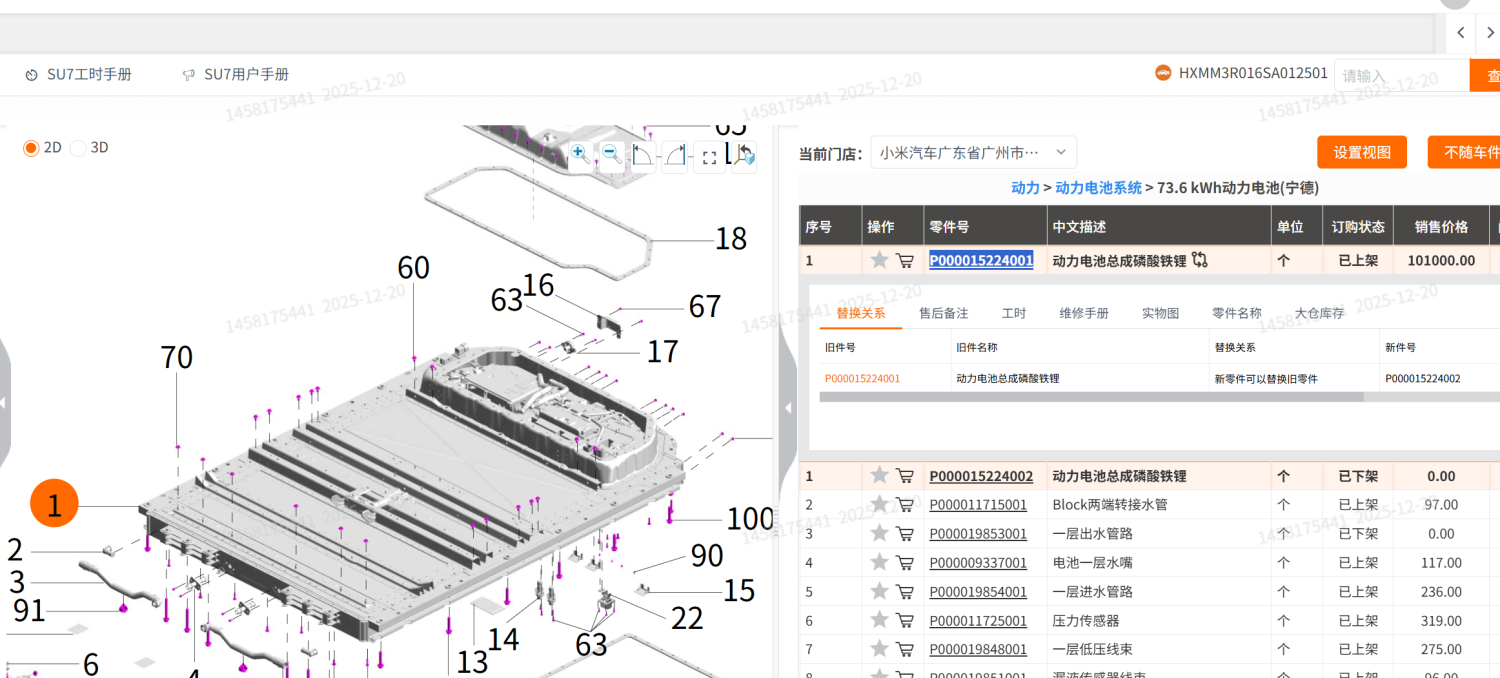Fit diagram to fullscreen view

pyautogui.click(x=709, y=157)
